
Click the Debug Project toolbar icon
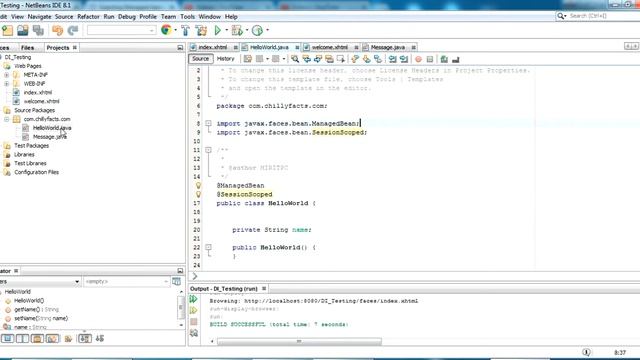[237, 30]
